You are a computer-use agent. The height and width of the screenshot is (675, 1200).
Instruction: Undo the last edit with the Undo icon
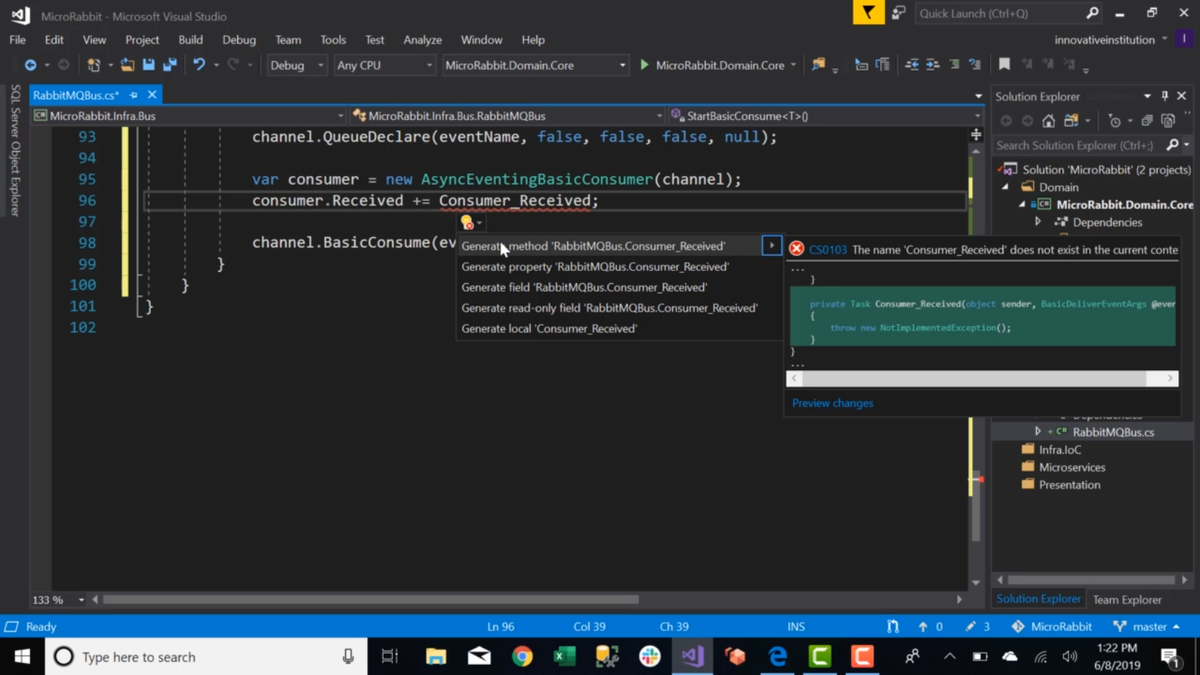coord(199,65)
